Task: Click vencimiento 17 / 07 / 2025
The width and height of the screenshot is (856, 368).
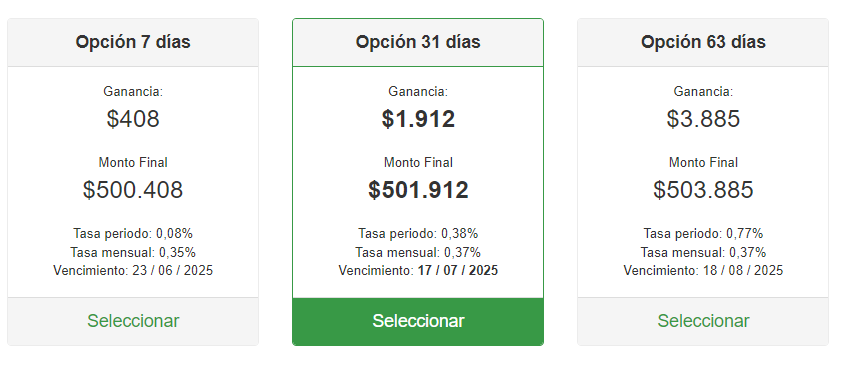Action: point(418,270)
